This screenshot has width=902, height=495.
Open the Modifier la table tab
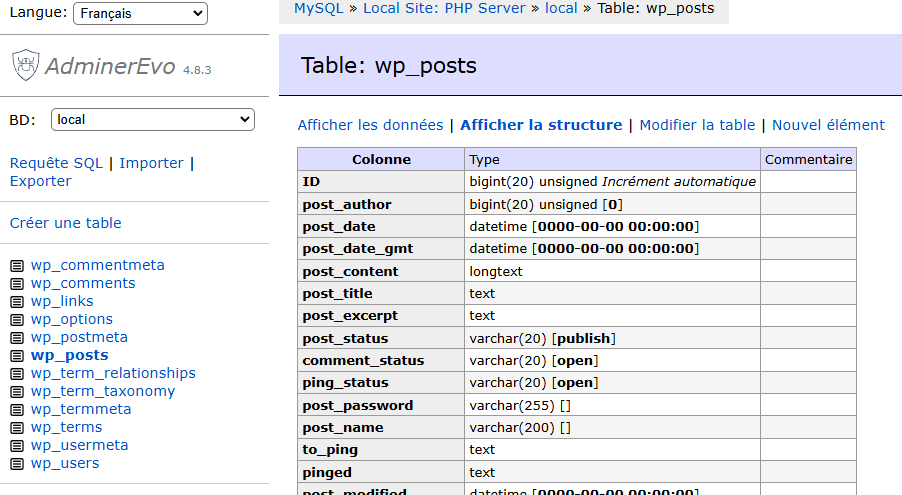(x=697, y=125)
